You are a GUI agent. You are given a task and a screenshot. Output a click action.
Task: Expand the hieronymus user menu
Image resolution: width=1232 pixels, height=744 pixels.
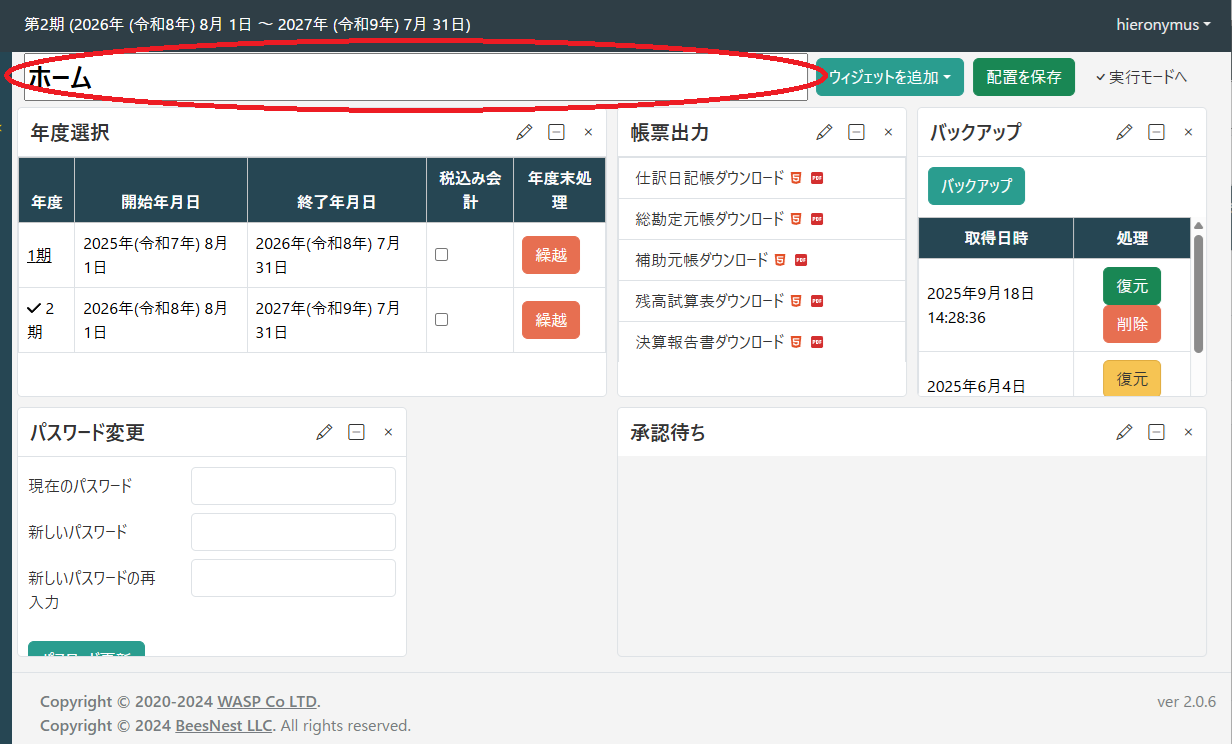point(1162,25)
